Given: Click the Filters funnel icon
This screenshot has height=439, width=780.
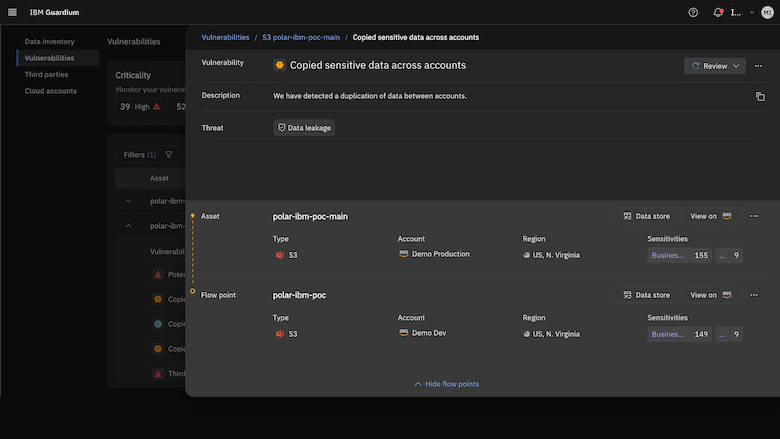Looking at the screenshot, I should coord(169,155).
